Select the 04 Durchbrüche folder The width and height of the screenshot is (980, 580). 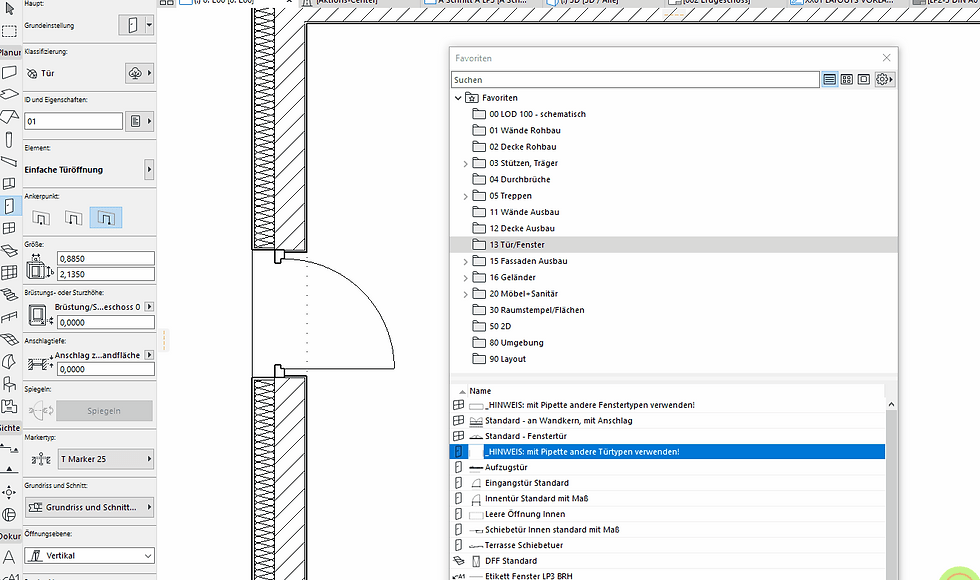point(519,179)
